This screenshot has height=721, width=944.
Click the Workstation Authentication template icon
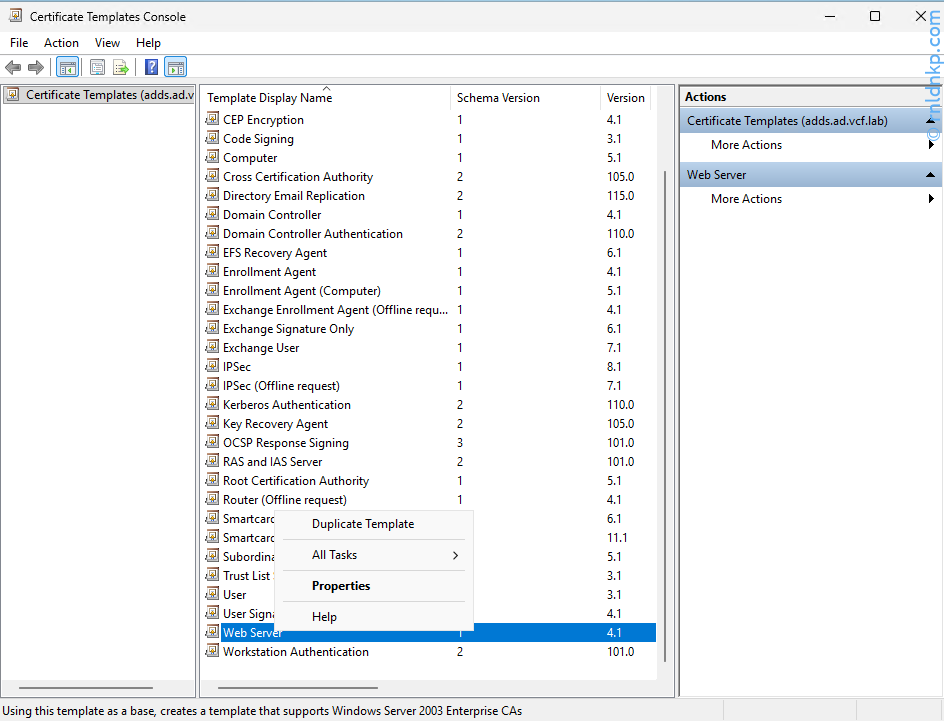(212, 652)
